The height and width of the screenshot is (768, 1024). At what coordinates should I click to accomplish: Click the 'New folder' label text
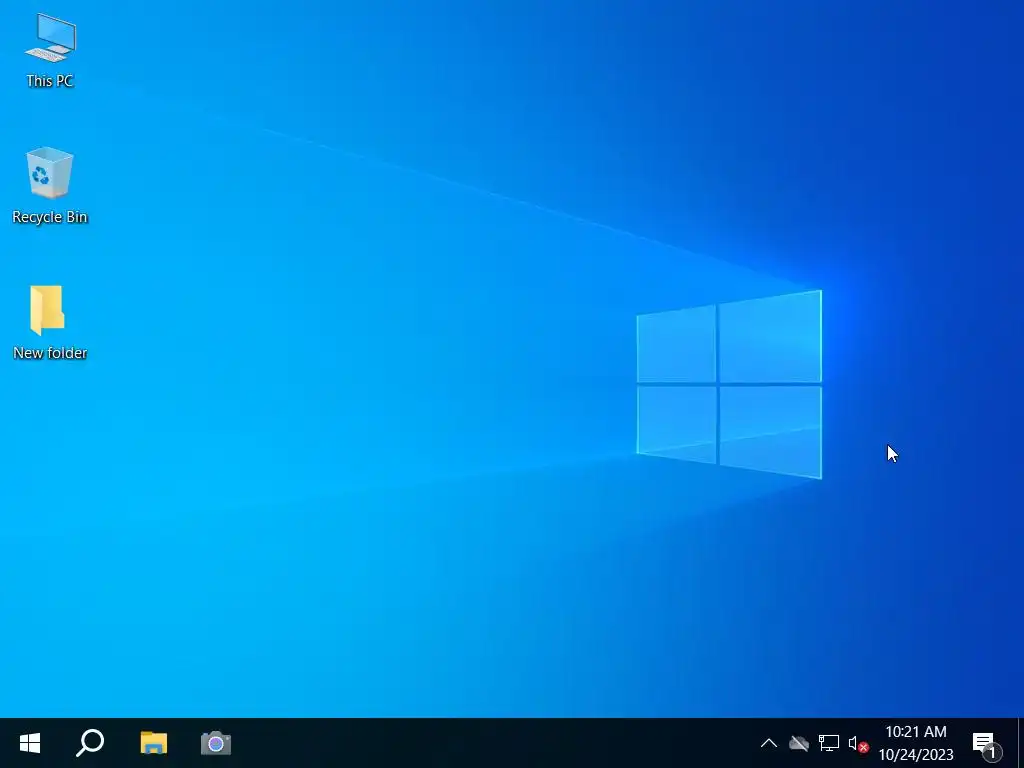[50, 353]
